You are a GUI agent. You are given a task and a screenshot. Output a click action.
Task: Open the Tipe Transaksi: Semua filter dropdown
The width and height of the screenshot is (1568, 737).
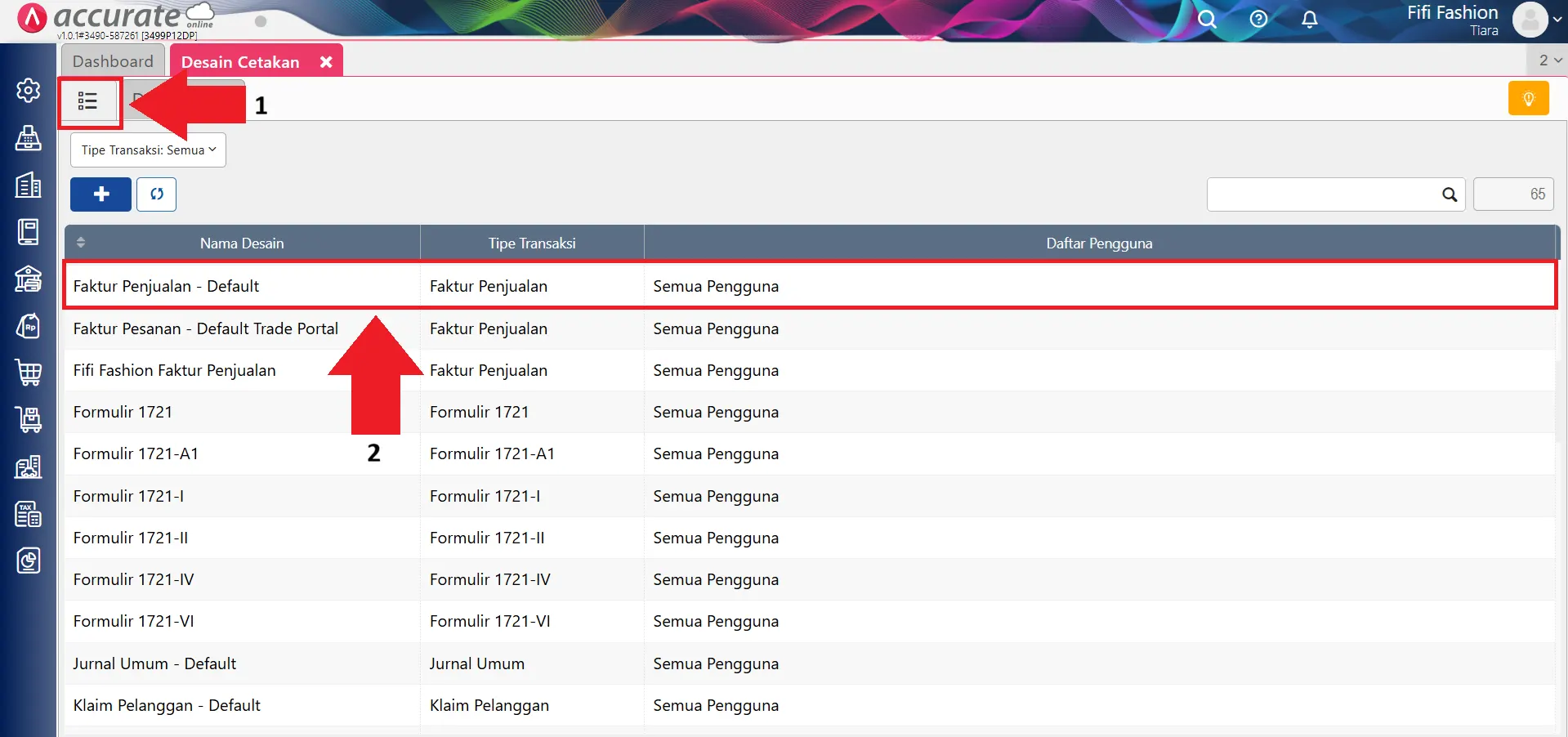(147, 150)
